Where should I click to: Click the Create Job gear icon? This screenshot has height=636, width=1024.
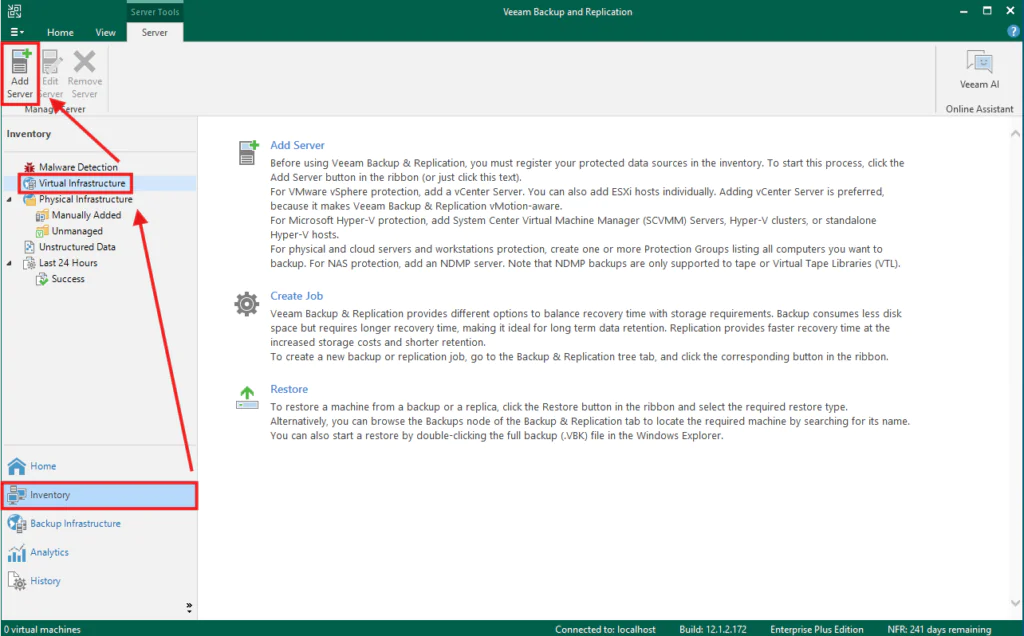pos(247,303)
